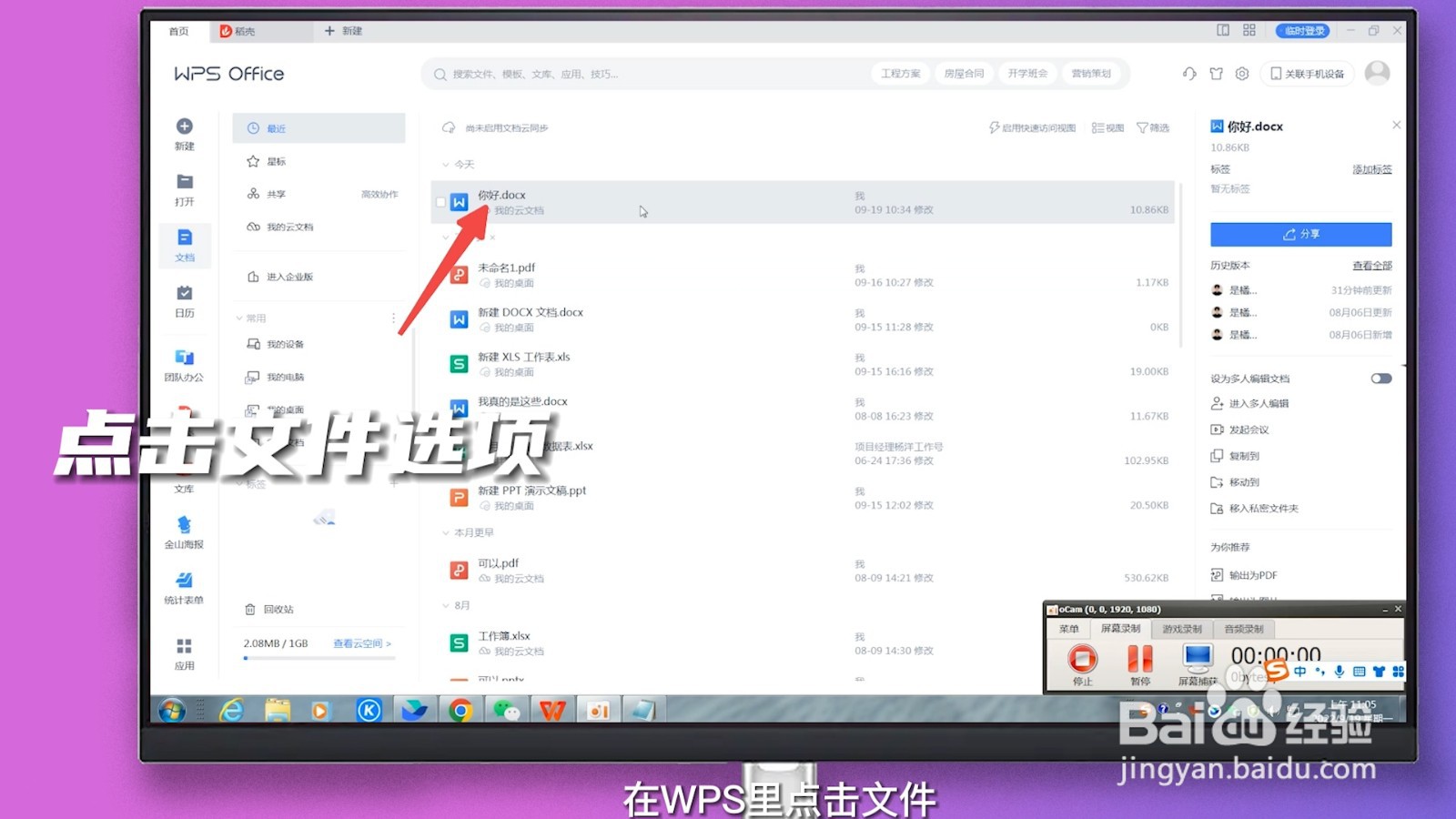Open the 团队办公 icon in the sidebar
Image resolution: width=1456 pixels, height=819 pixels.
tap(184, 358)
